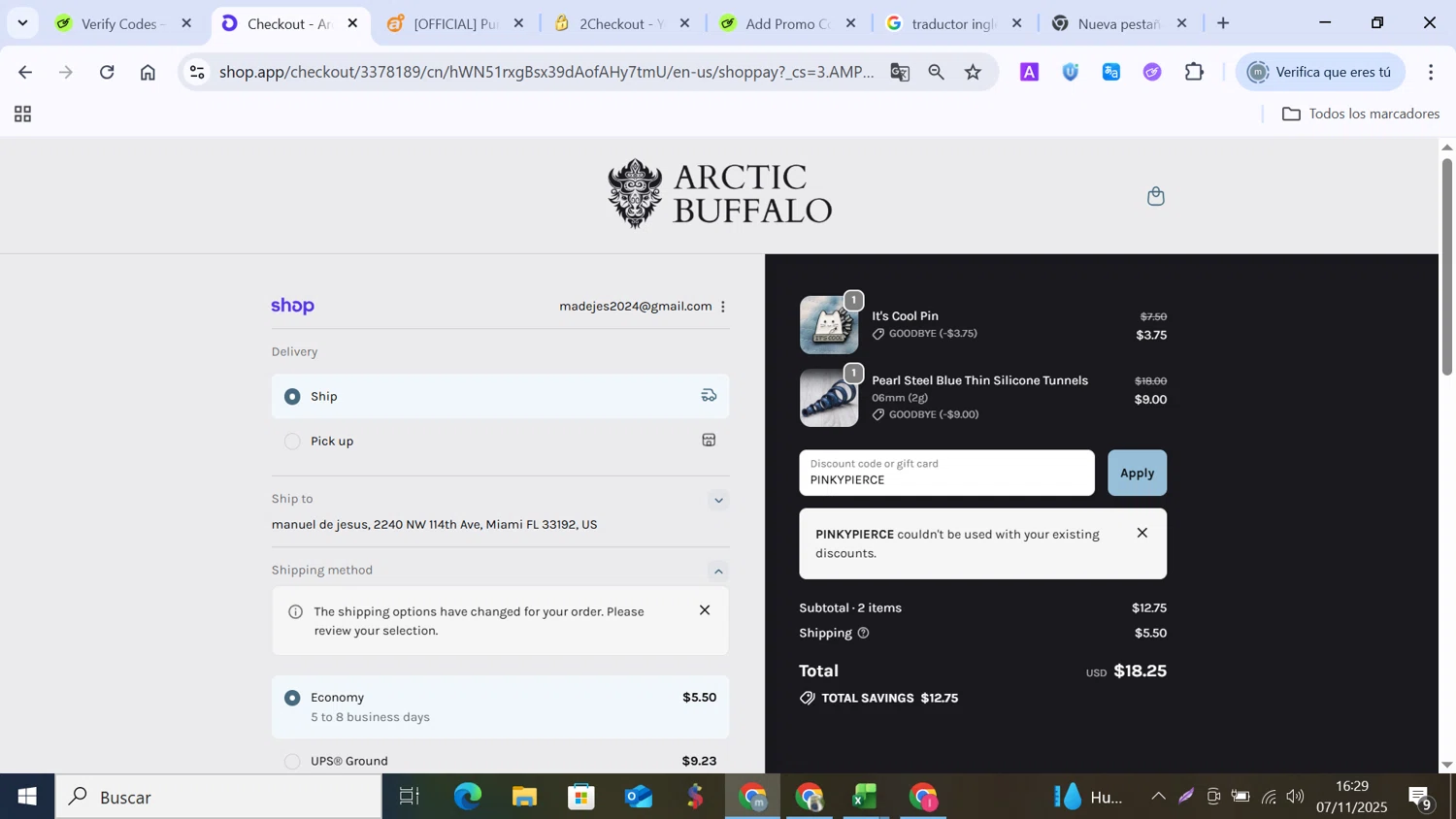Switch to the Nueva pestaña tab

pos(1117,23)
